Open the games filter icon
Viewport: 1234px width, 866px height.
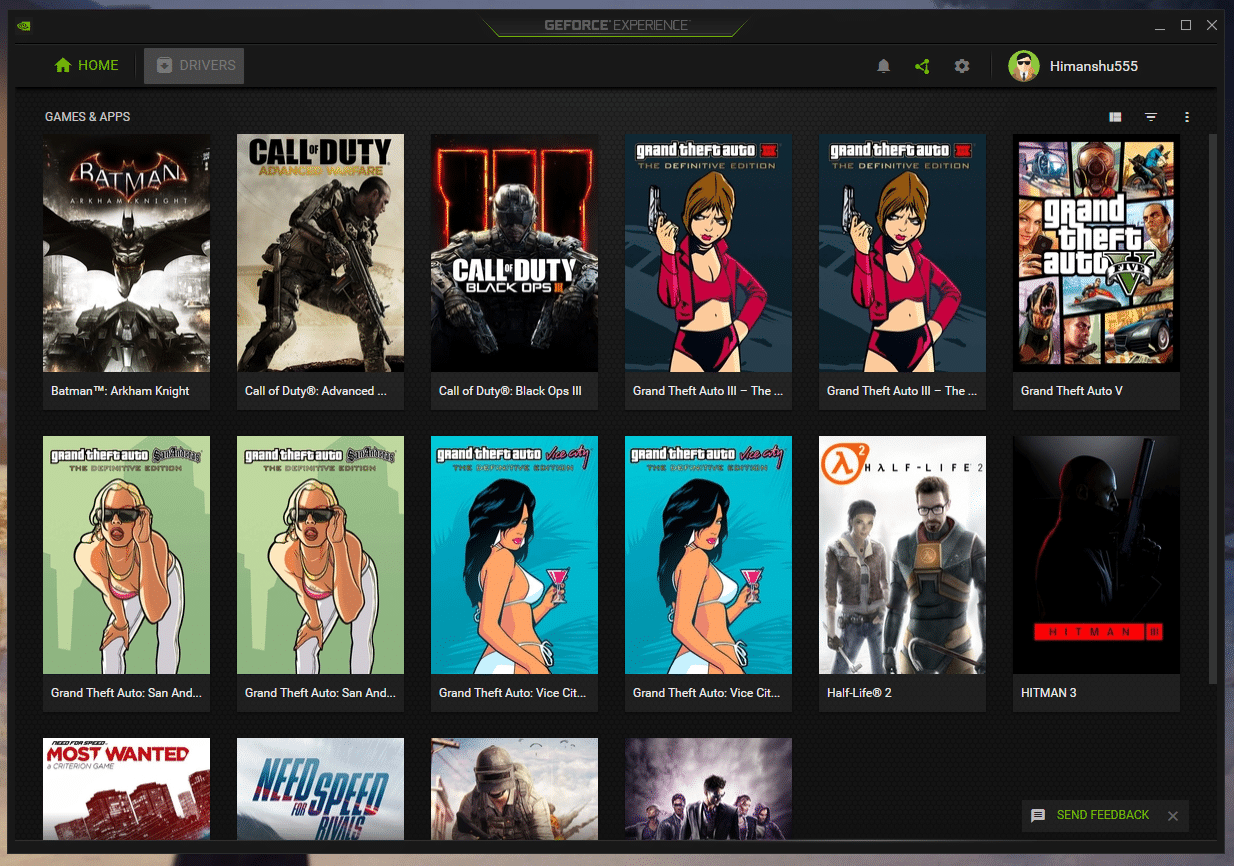1151,117
